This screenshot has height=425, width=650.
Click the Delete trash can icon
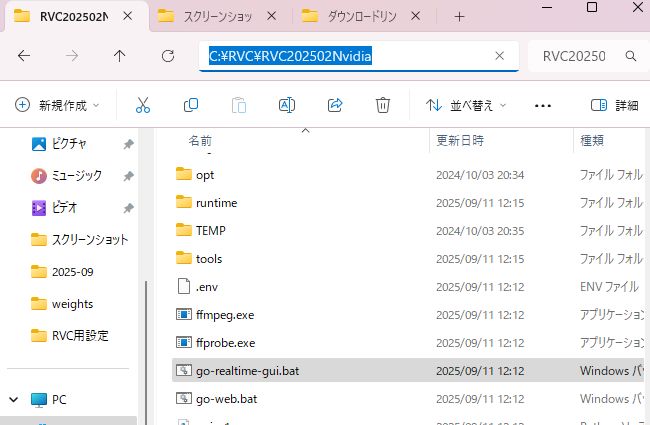383,105
